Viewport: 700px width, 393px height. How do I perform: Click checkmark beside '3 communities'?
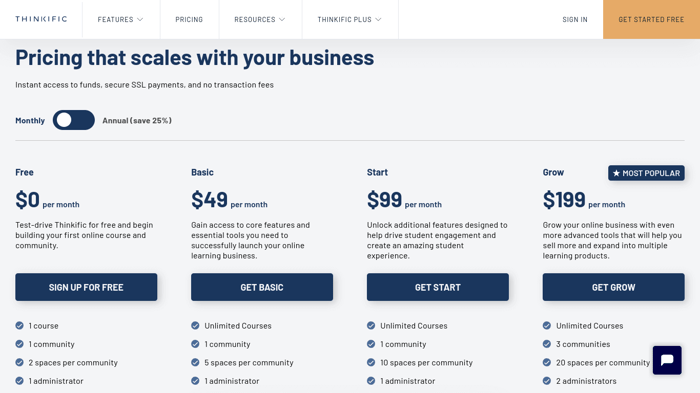[x=547, y=344]
